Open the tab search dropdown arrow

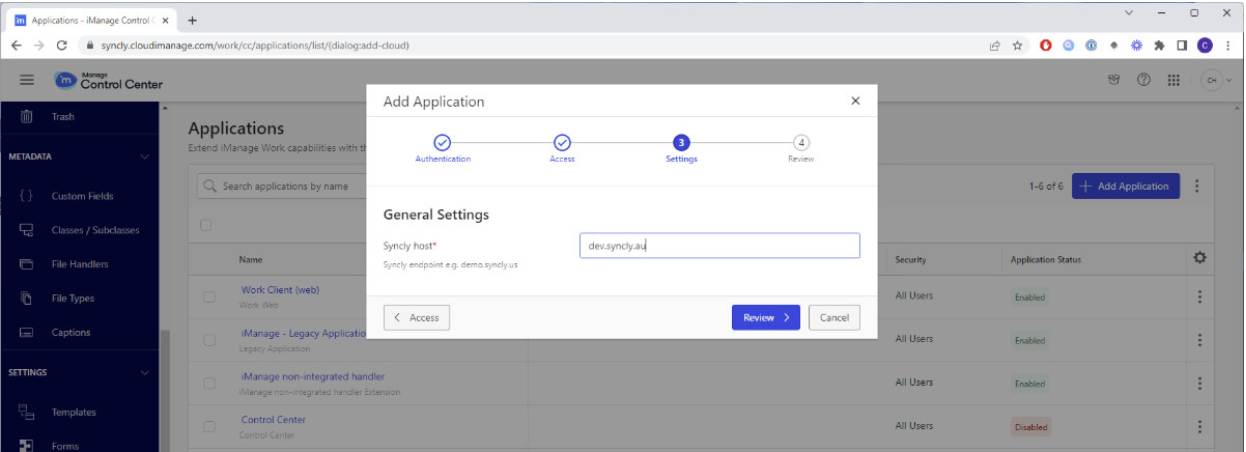pos(1129,13)
